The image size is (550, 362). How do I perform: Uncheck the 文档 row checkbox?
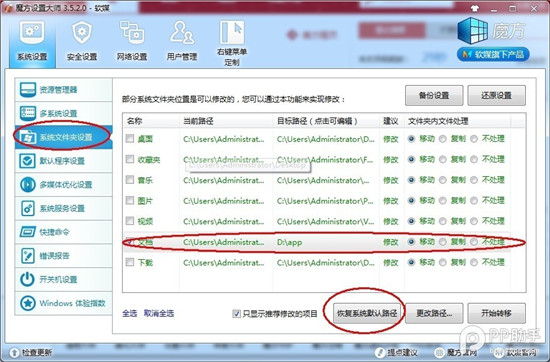(x=130, y=242)
